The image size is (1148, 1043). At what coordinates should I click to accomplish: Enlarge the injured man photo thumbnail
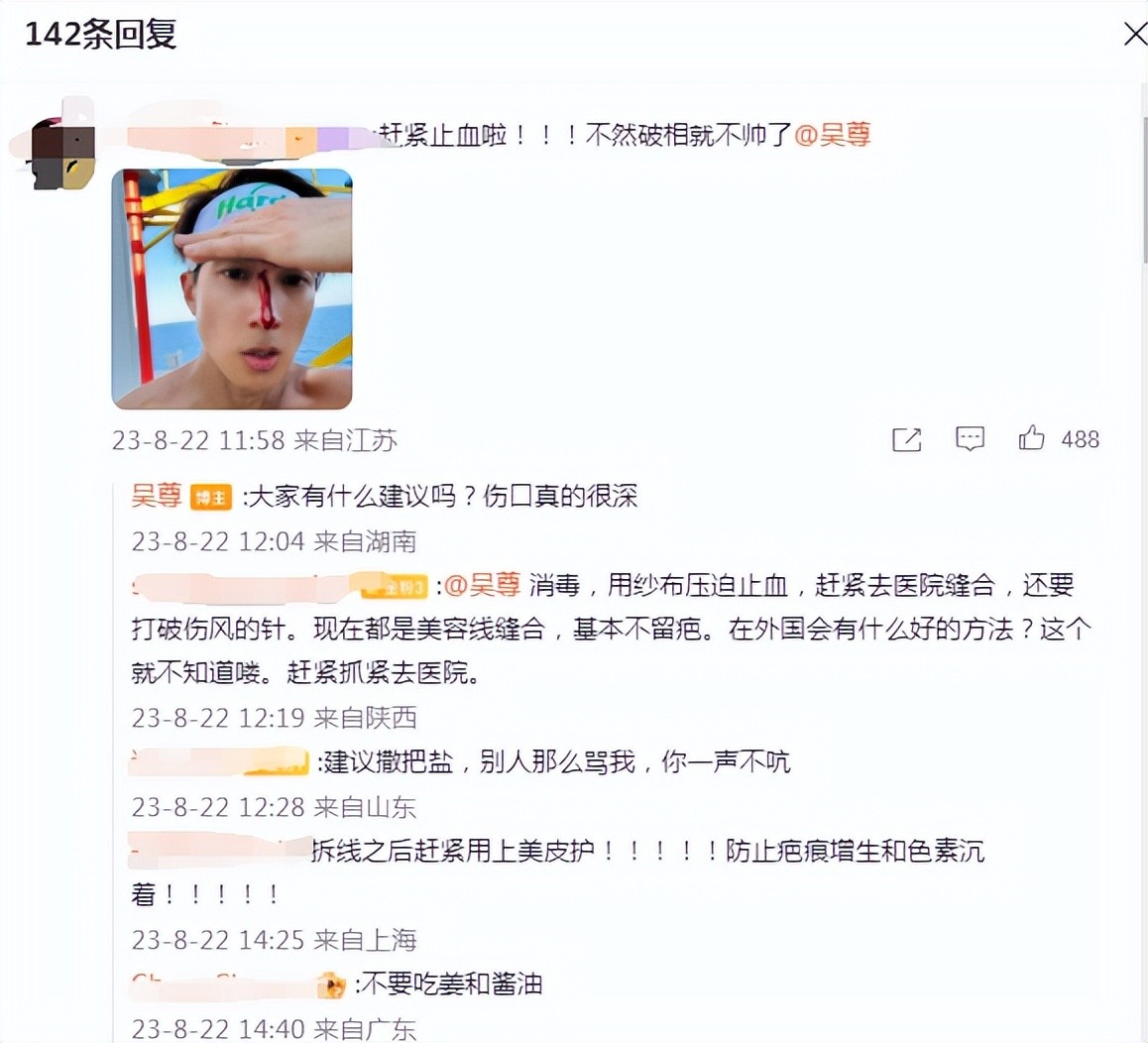pos(231,289)
